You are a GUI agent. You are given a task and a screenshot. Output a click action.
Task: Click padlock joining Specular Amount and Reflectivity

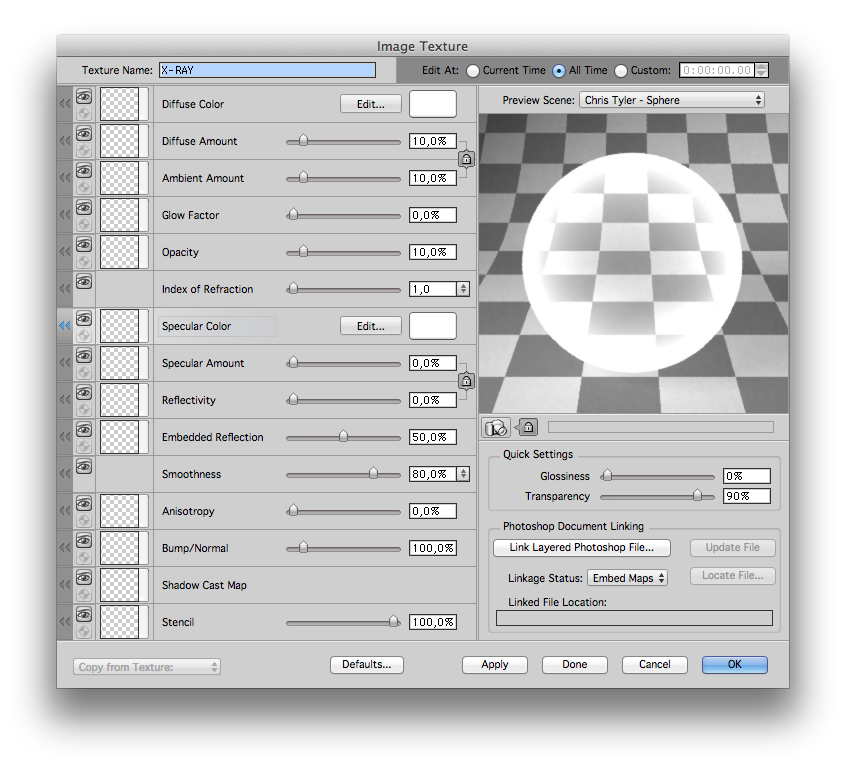point(465,381)
